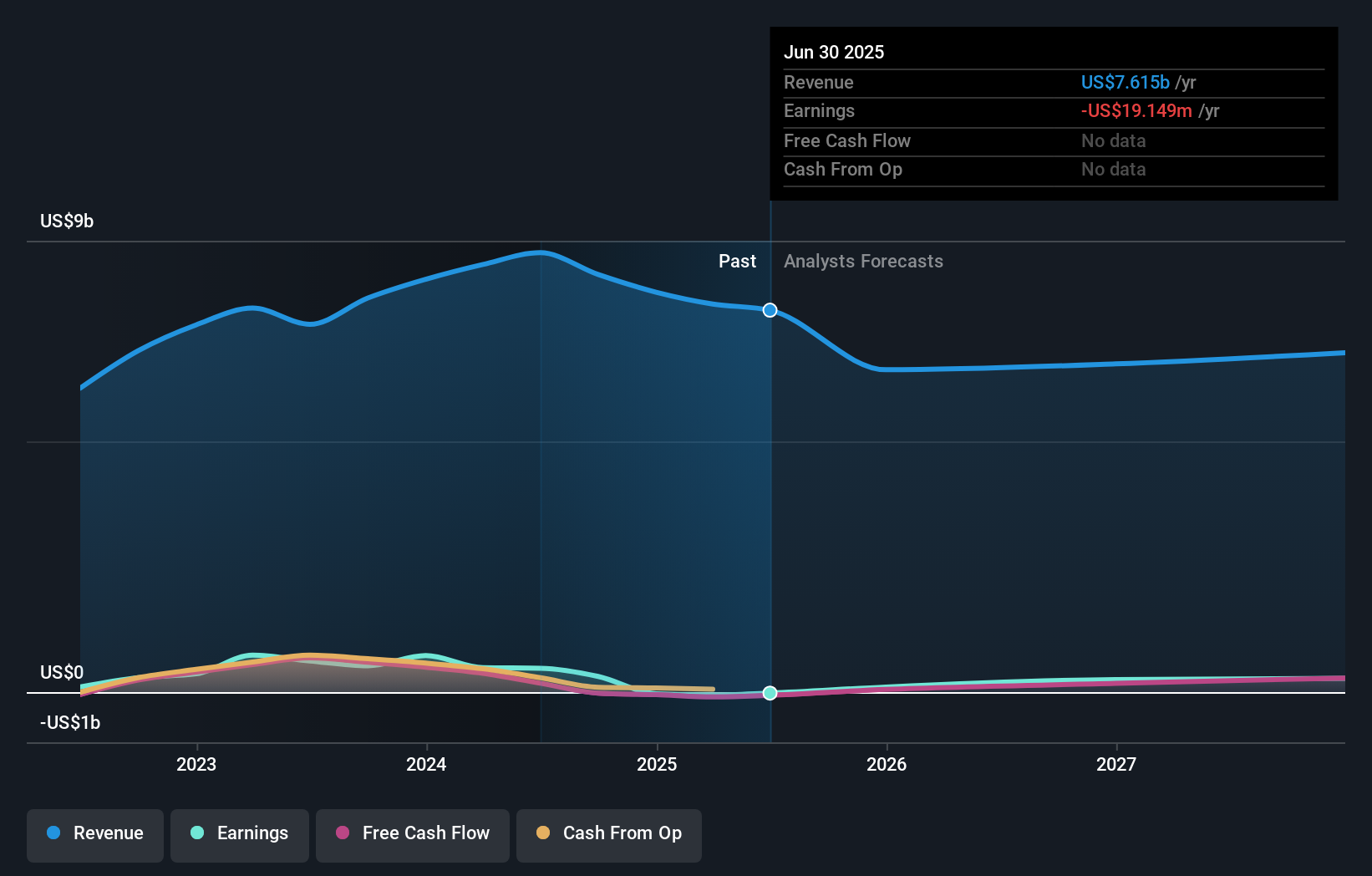The width and height of the screenshot is (1372, 876).
Task: Select the earnings data point at Jun 2025
Action: [770, 693]
